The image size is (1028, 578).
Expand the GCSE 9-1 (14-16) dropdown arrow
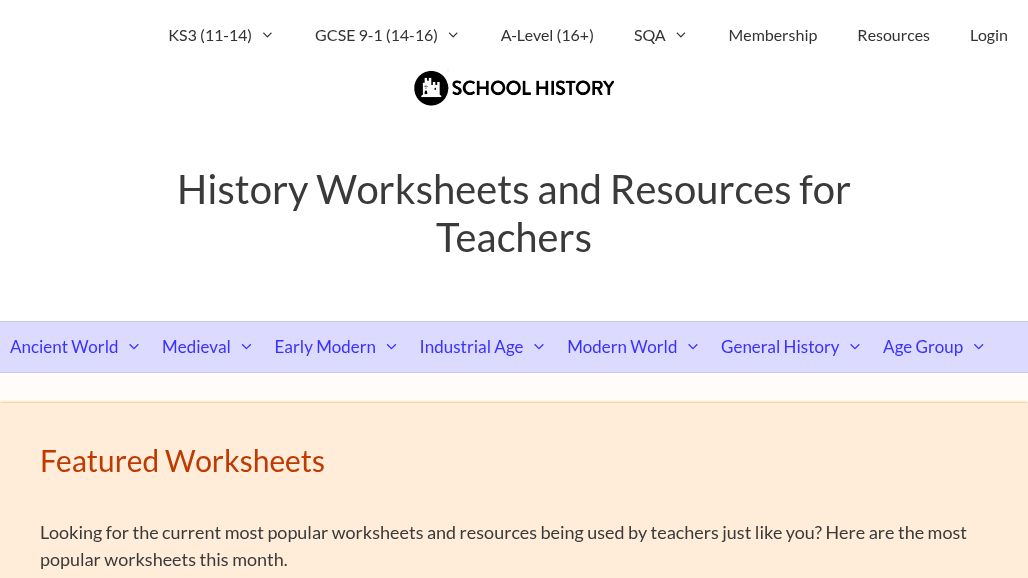452,35
